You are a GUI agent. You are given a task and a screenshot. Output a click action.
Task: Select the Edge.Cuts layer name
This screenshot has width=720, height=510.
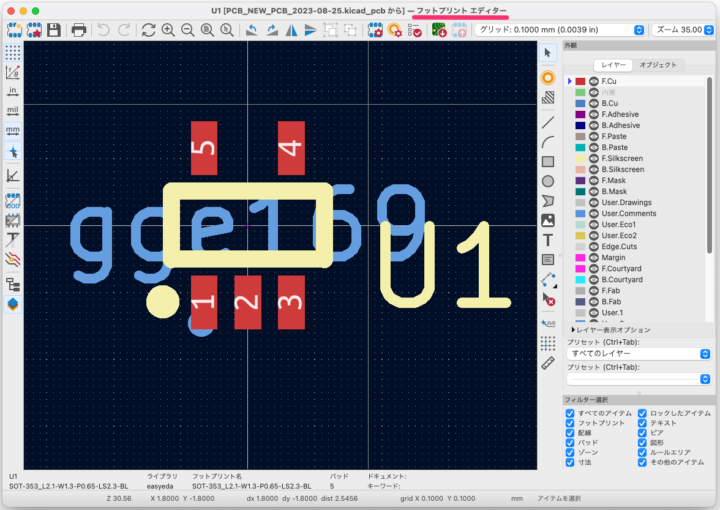[x=620, y=246]
